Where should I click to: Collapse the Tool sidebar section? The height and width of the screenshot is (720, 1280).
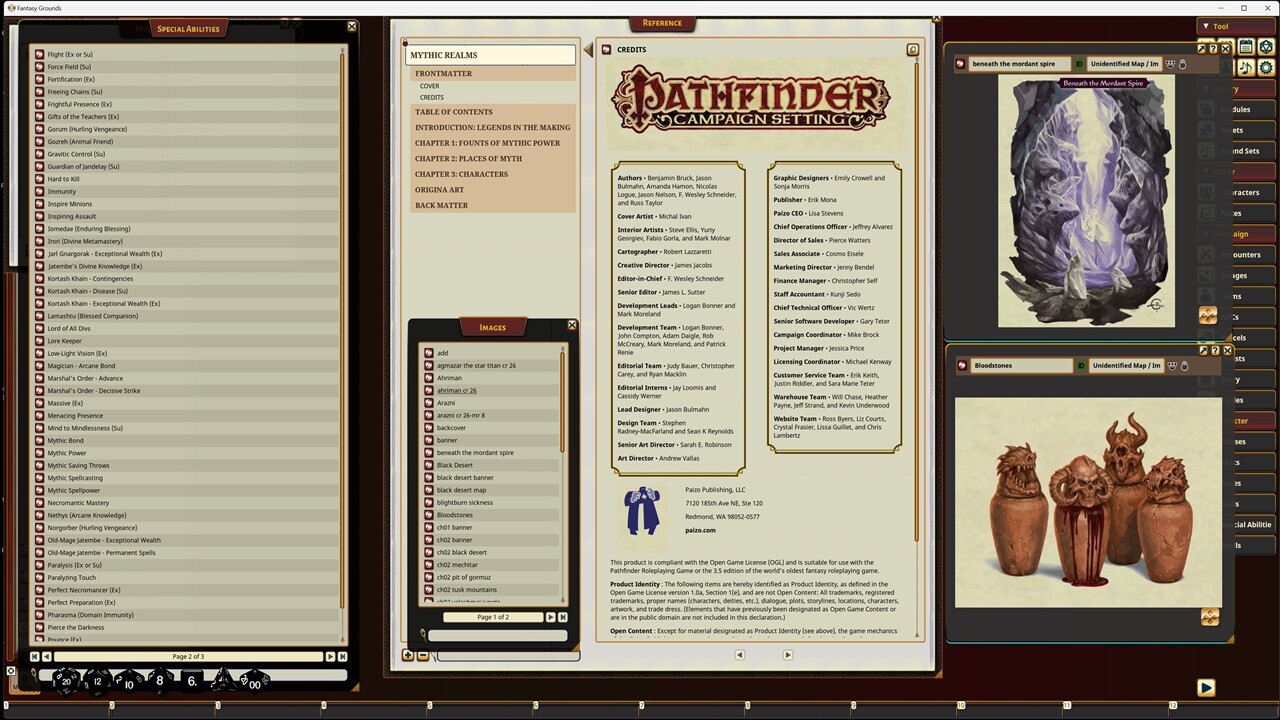1206,26
